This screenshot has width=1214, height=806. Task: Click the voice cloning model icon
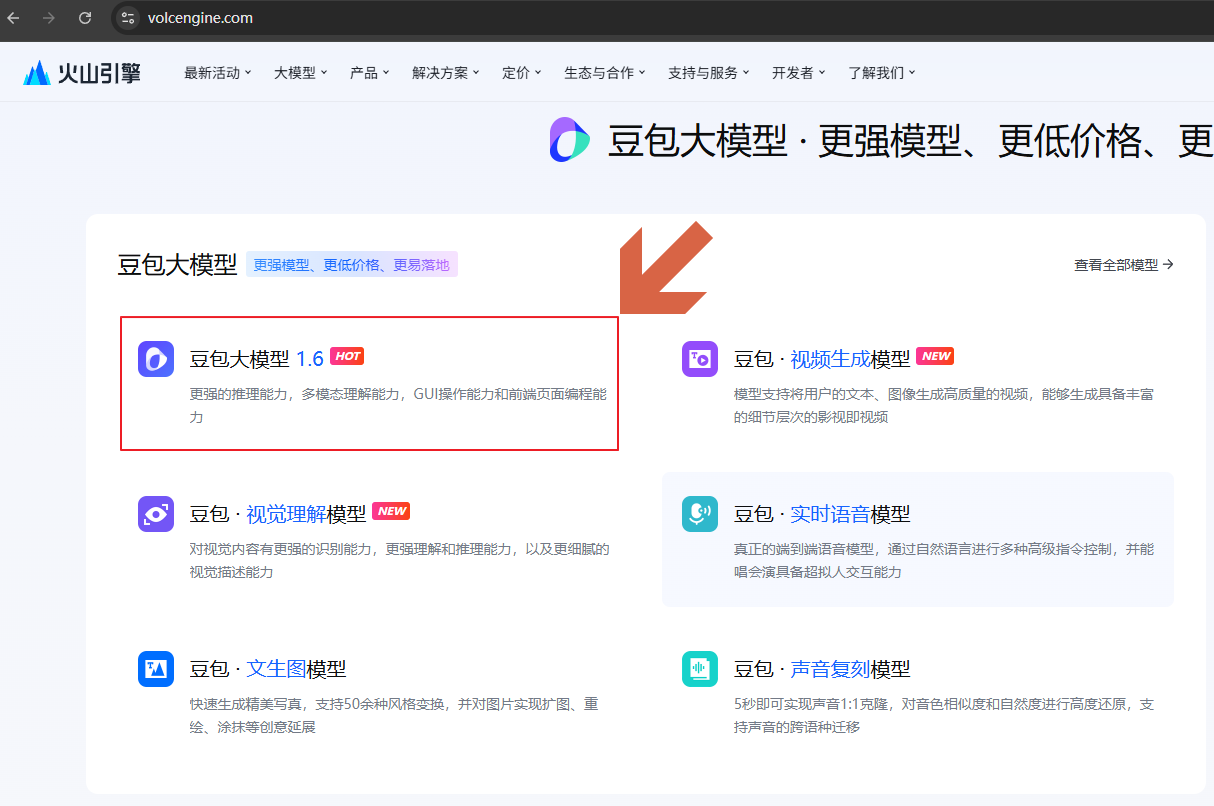click(x=700, y=669)
